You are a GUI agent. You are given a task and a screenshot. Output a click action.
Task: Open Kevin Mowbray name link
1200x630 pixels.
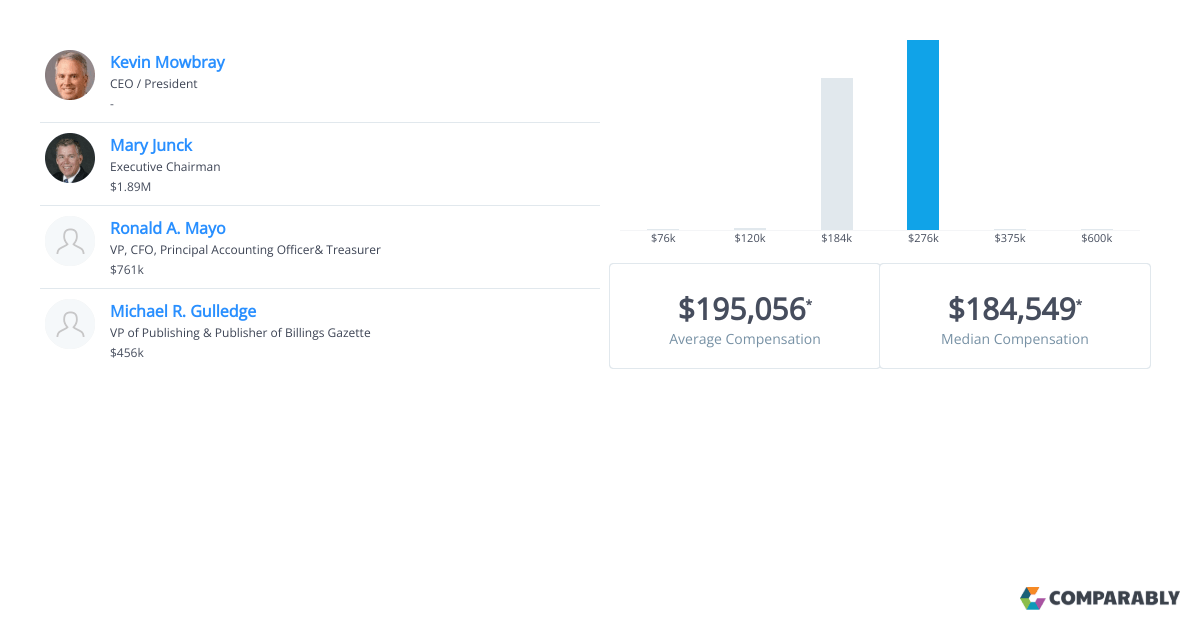pos(167,62)
